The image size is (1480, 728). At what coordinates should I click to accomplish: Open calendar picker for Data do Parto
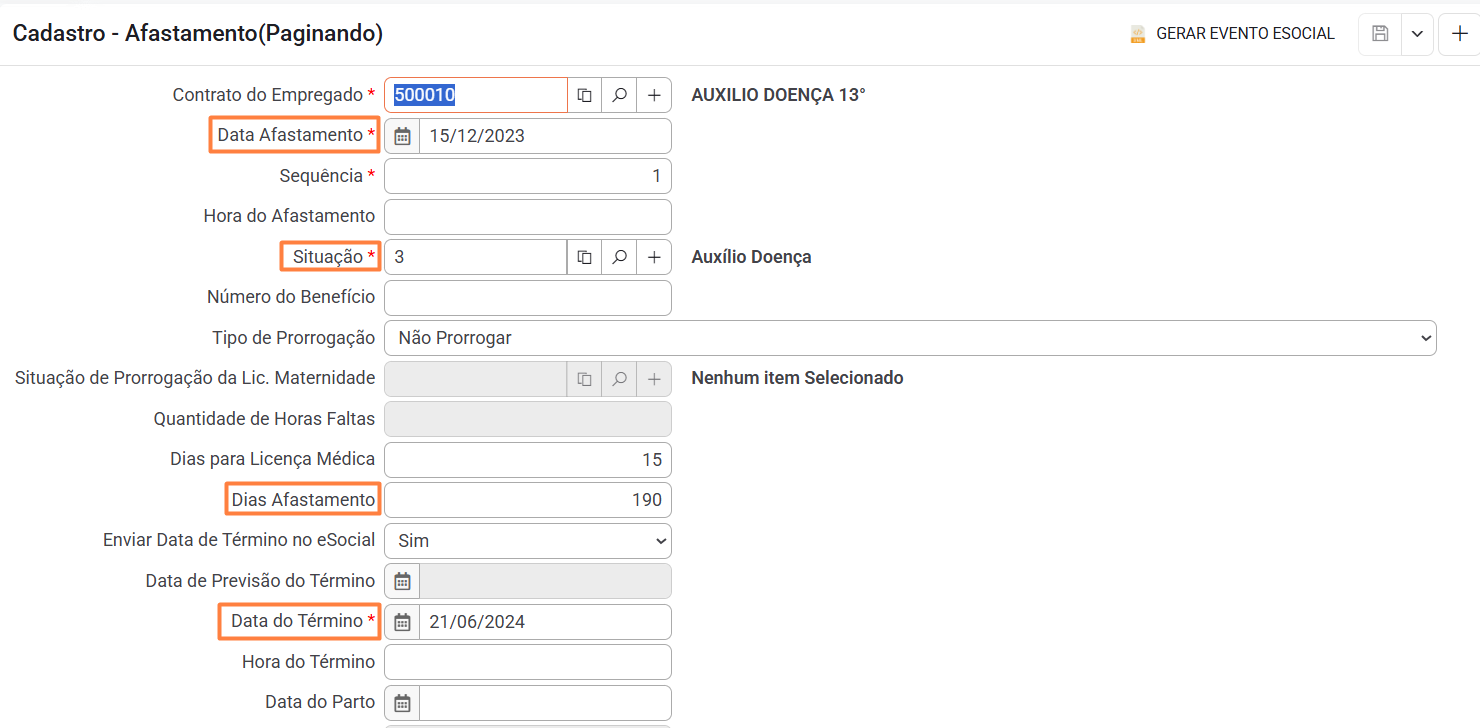point(402,703)
